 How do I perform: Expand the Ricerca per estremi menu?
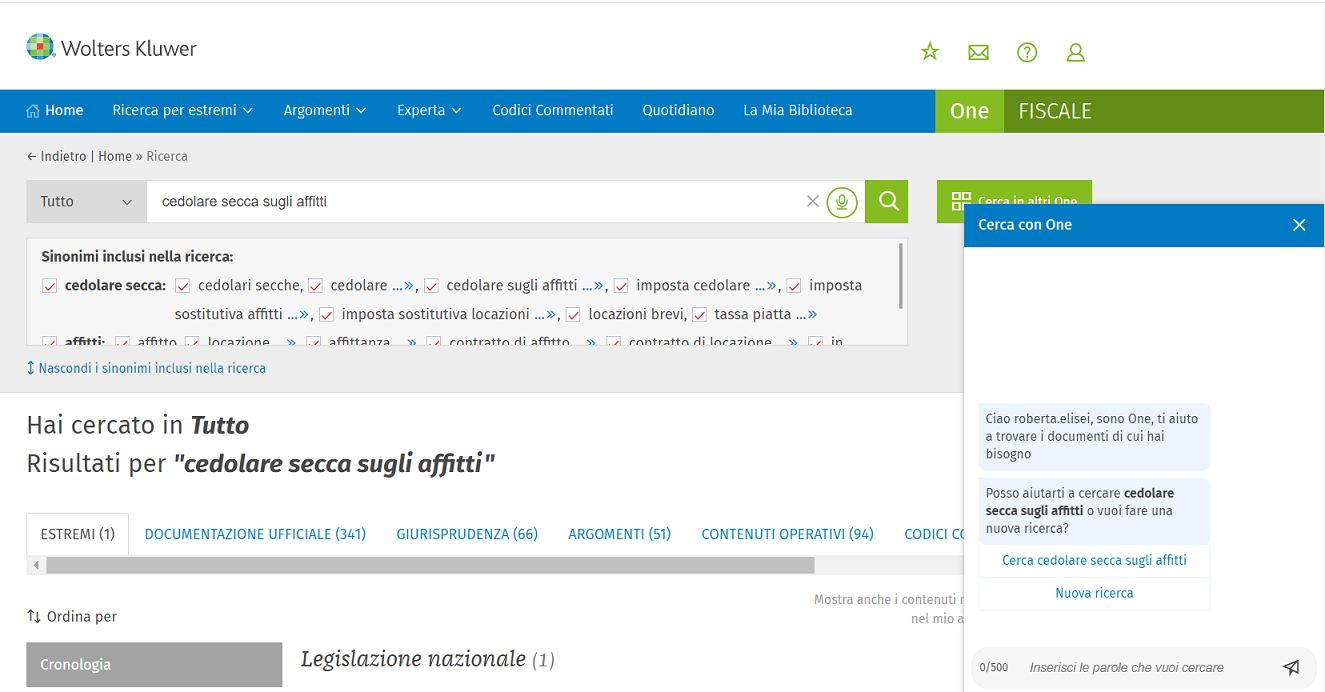(182, 111)
